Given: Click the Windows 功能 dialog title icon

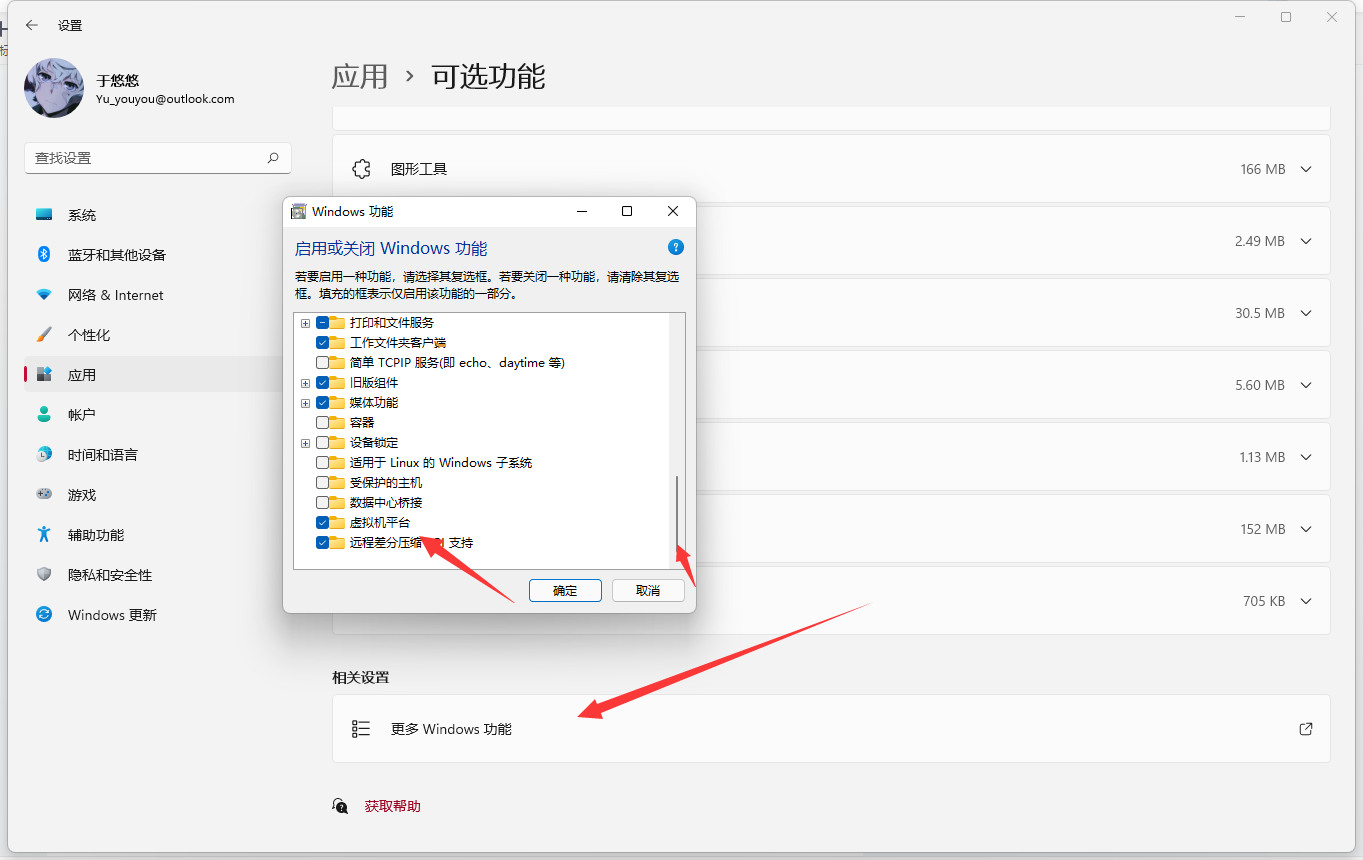Looking at the screenshot, I should point(299,211).
